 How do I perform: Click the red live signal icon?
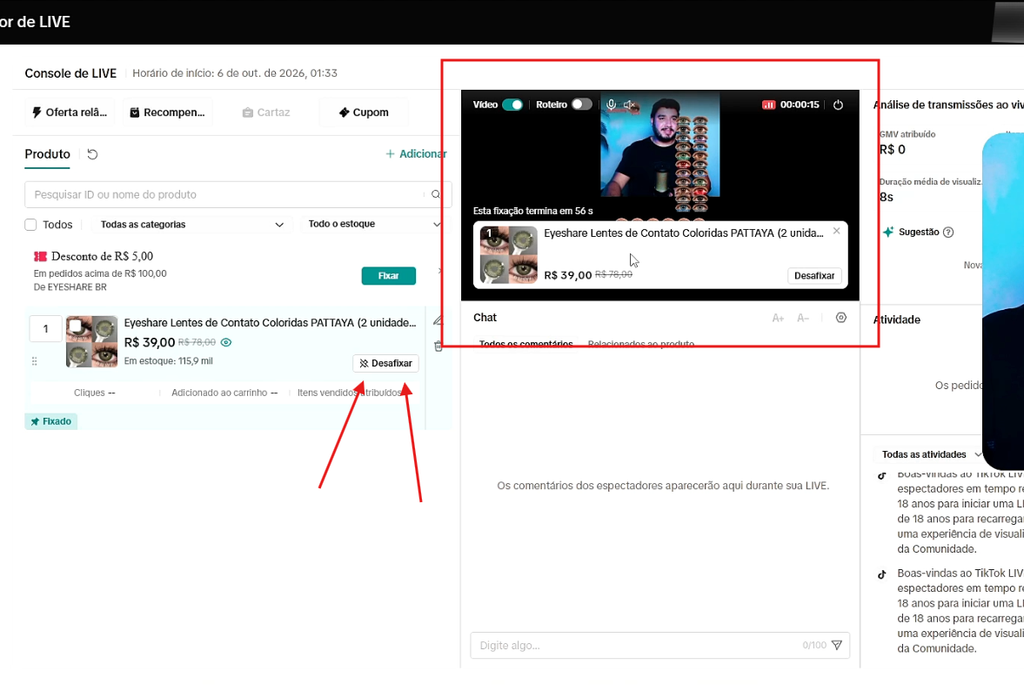[769, 105]
